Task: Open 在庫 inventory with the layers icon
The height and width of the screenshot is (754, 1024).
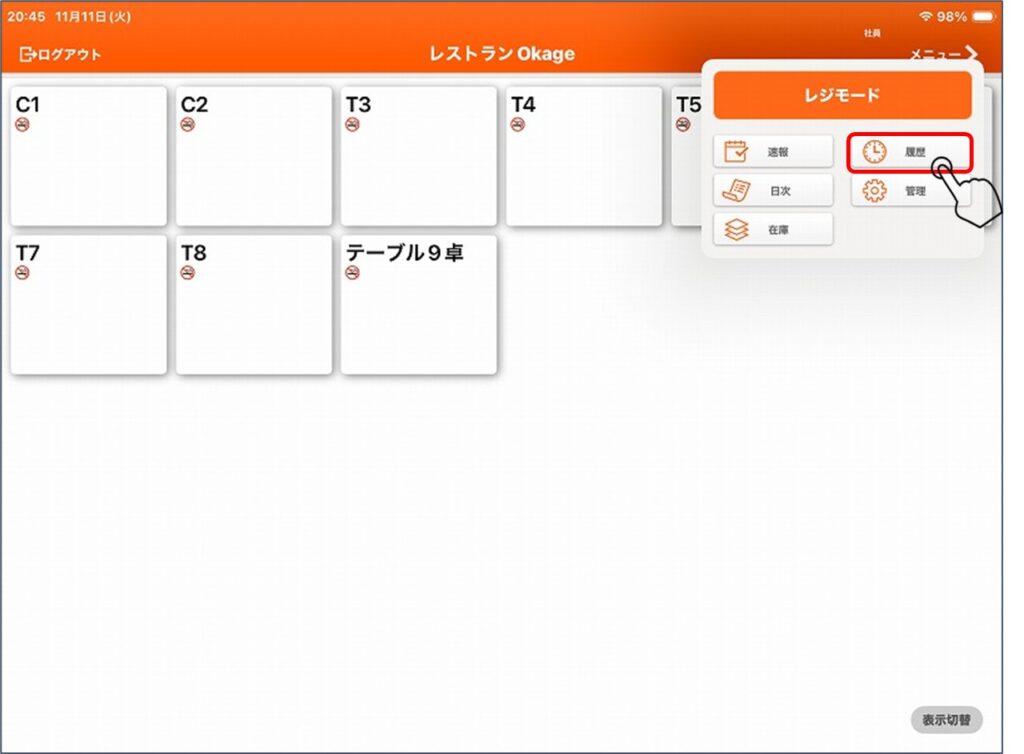Action: (x=773, y=229)
